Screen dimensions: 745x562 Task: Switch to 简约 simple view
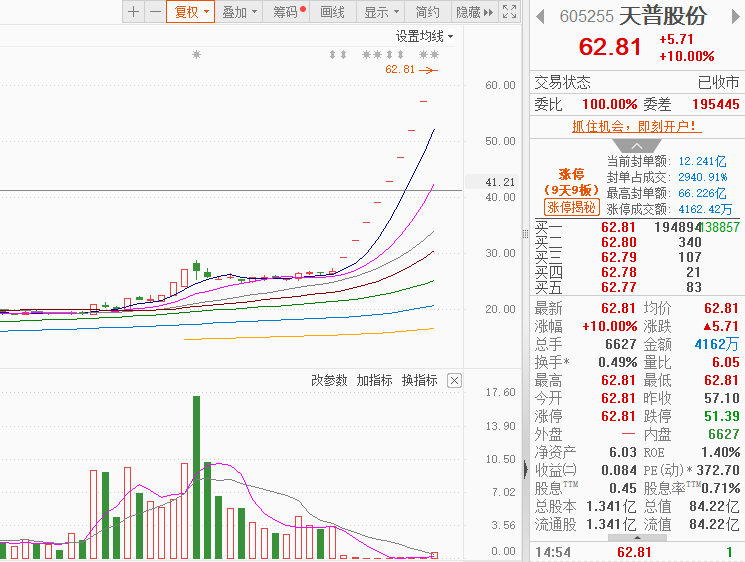point(428,12)
